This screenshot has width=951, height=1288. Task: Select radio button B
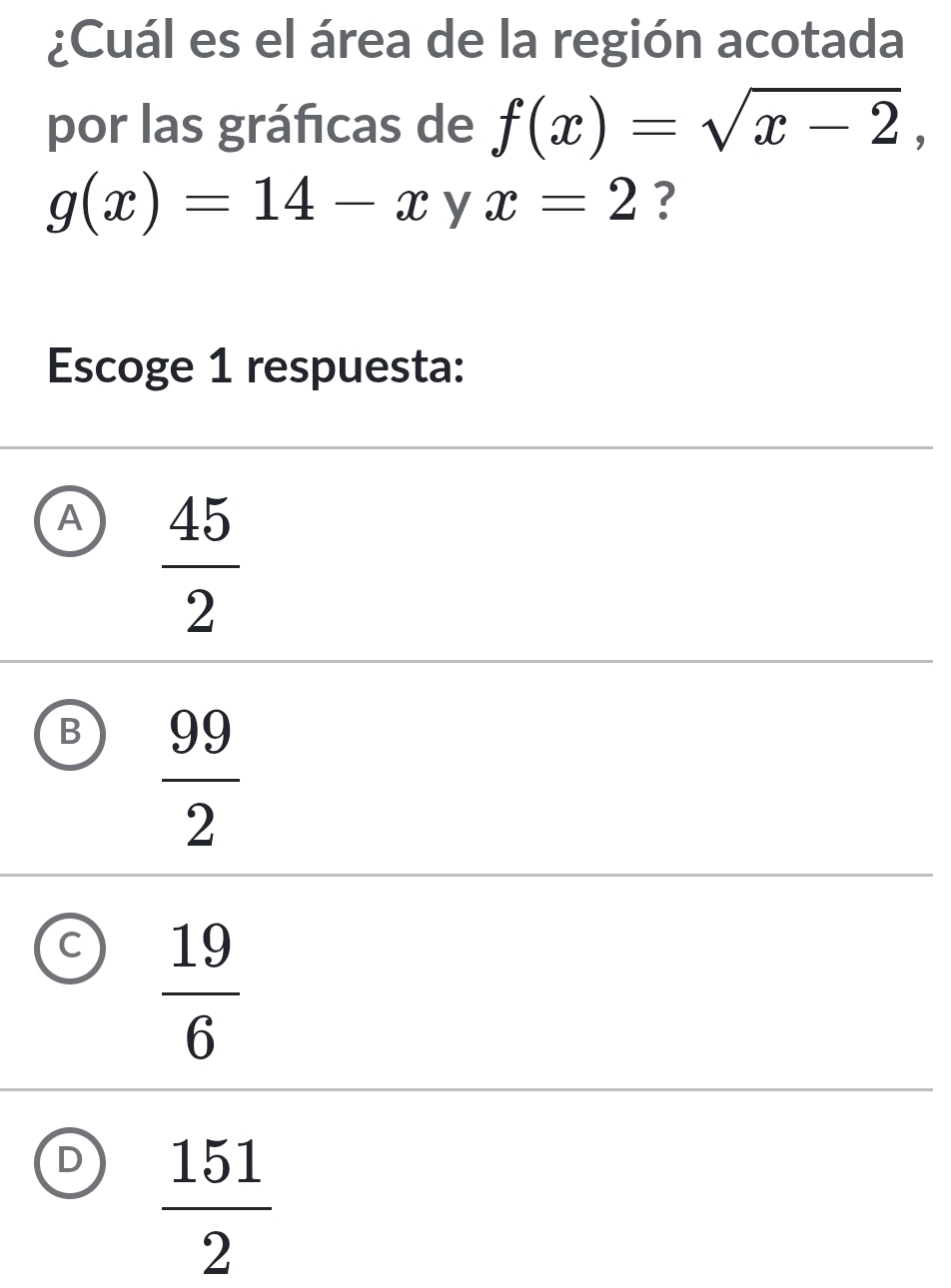point(69,733)
